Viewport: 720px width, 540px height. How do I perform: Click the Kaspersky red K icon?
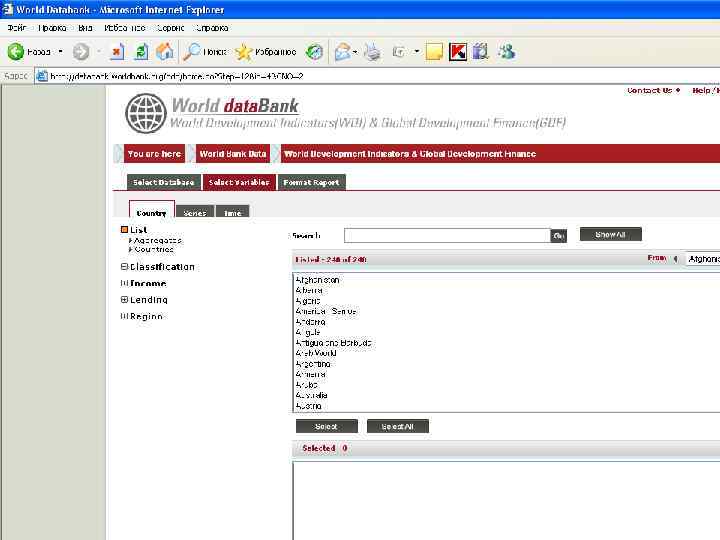click(458, 52)
